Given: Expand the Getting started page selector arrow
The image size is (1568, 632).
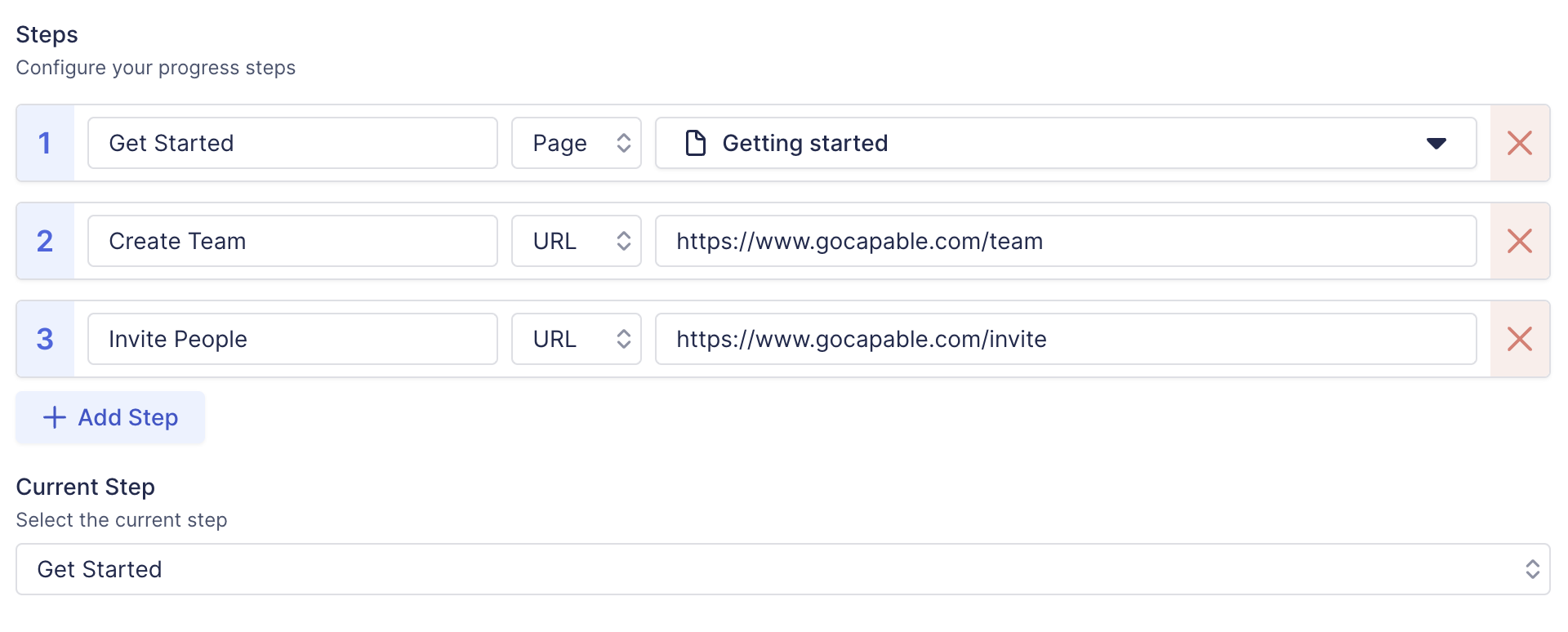Looking at the screenshot, I should point(1436,144).
